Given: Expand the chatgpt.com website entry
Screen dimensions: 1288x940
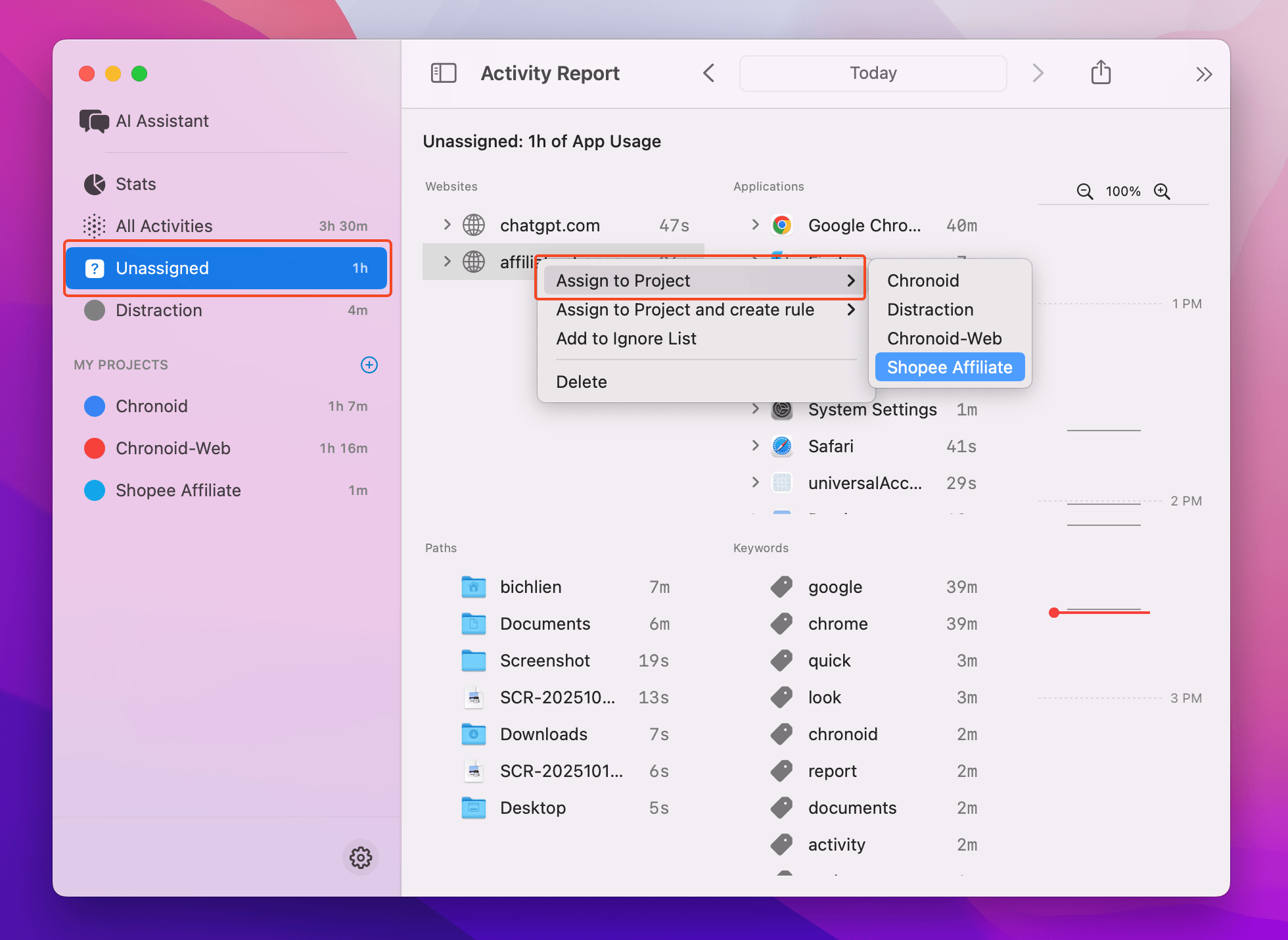Looking at the screenshot, I should [x=448, y=224].
